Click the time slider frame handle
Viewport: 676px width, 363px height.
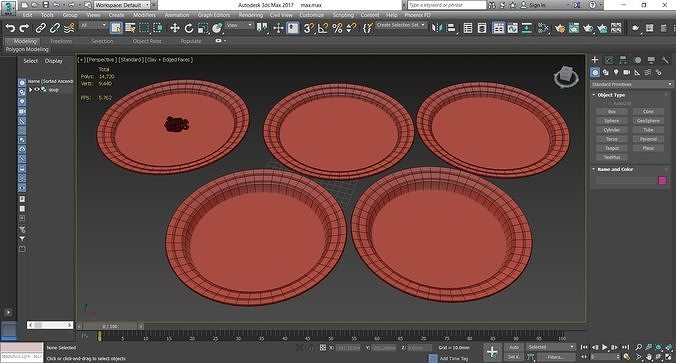[x=111, y=326]
